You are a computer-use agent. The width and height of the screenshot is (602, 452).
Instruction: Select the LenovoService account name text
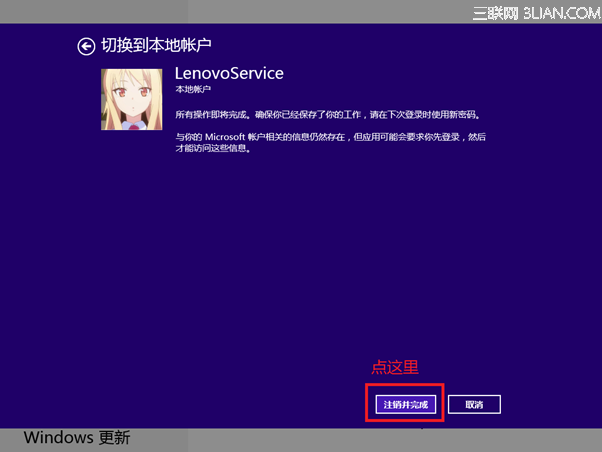pos(229,73)
